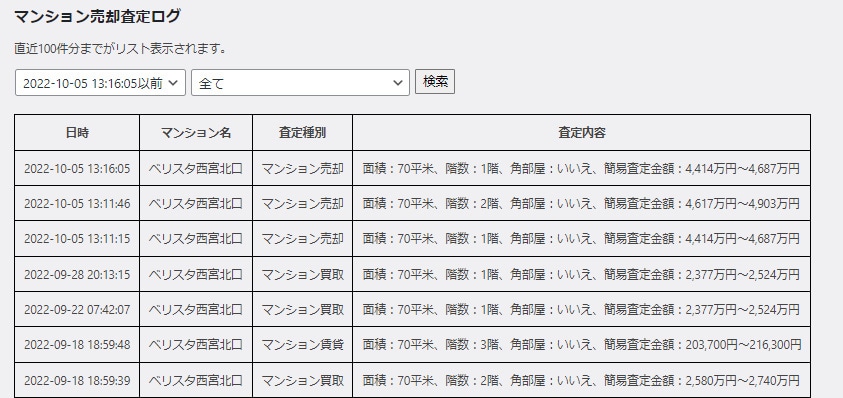Click the 検索 search button
Viewport: 843px width, 398px height.
click(435, 82)
